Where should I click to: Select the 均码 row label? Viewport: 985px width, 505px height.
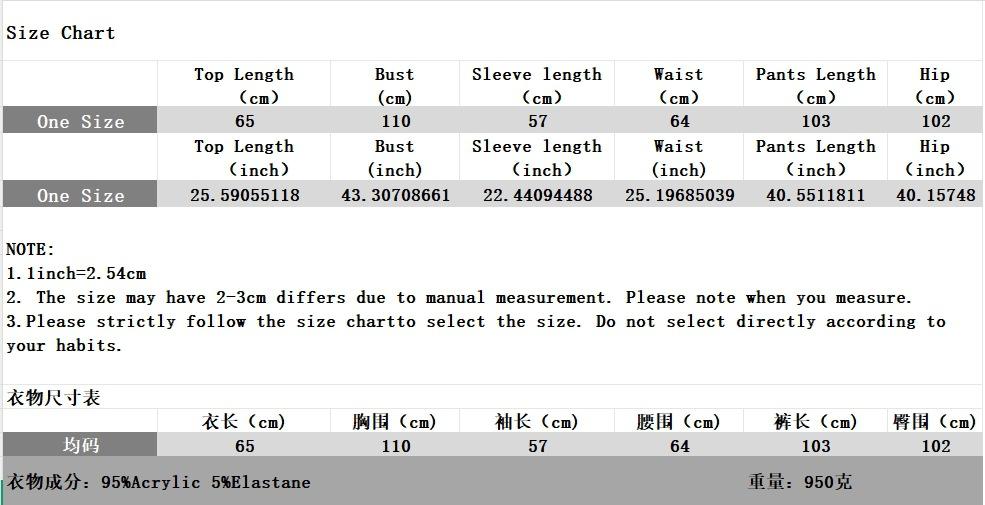coord(80,445)
